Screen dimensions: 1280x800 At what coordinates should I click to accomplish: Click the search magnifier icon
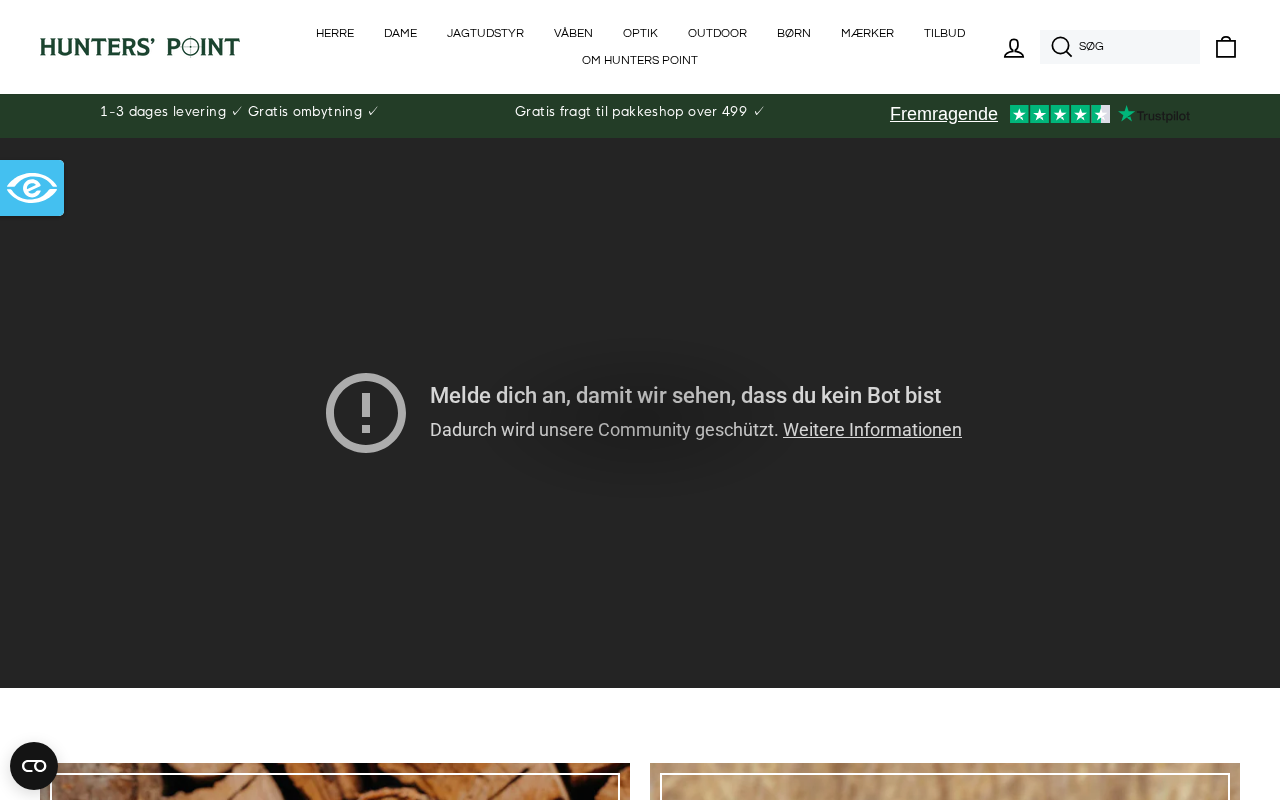[x=1061, y=47]
